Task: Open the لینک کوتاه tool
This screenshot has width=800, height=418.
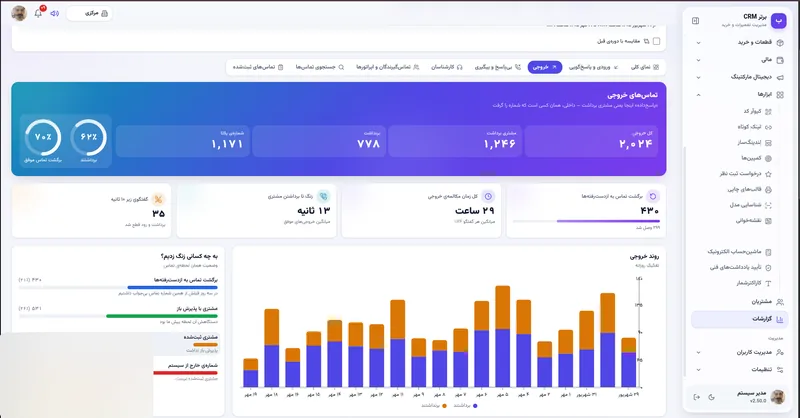Action: [755, 127]
